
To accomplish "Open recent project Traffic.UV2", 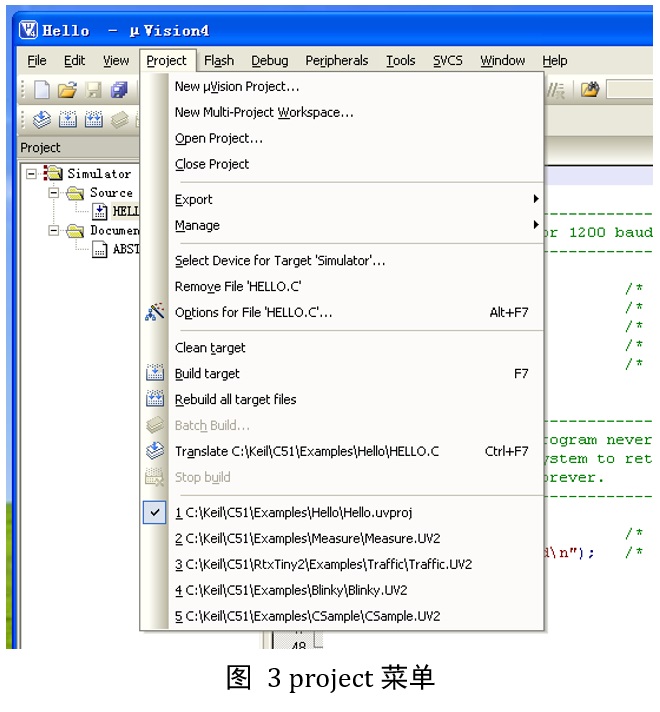I will point(342,564).
